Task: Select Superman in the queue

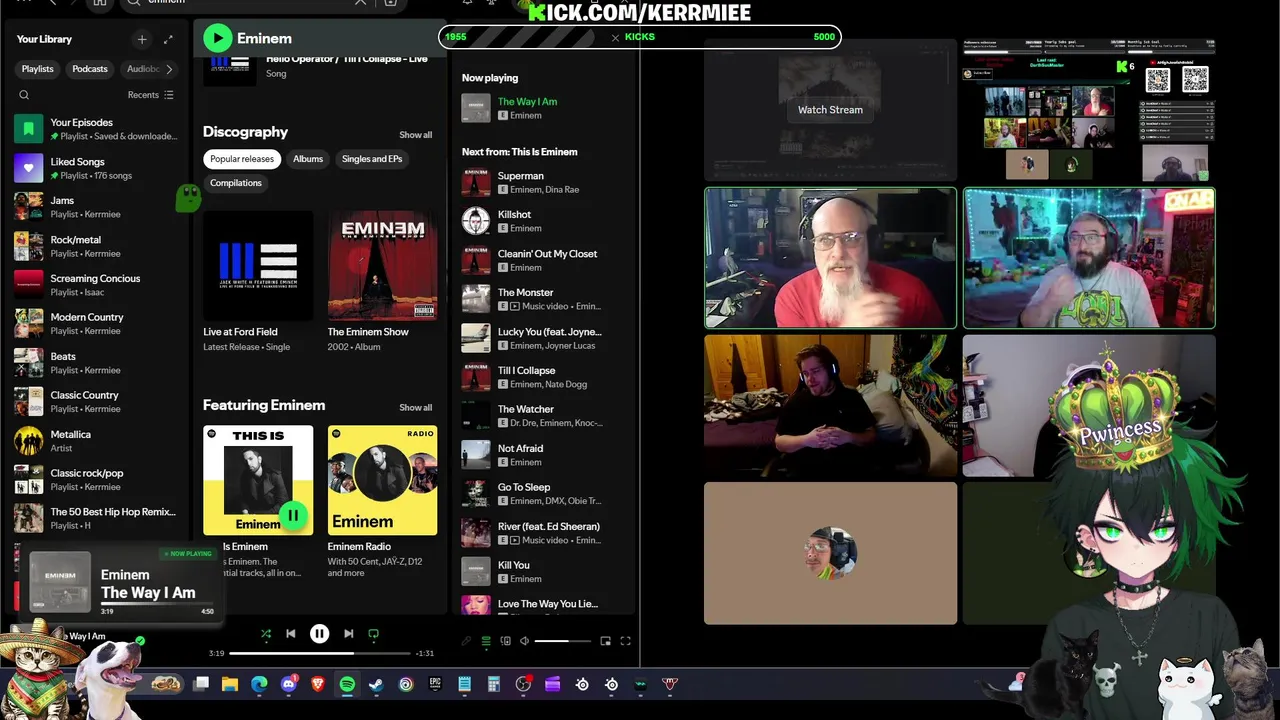Action: [545, 182]
